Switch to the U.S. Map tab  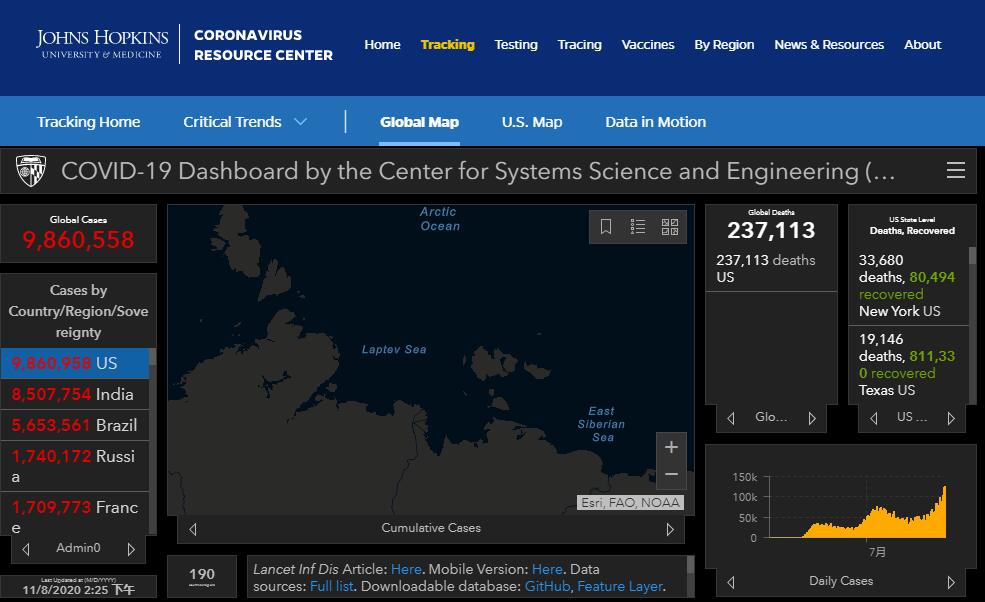pyautogui.click(x=532, y=122)
